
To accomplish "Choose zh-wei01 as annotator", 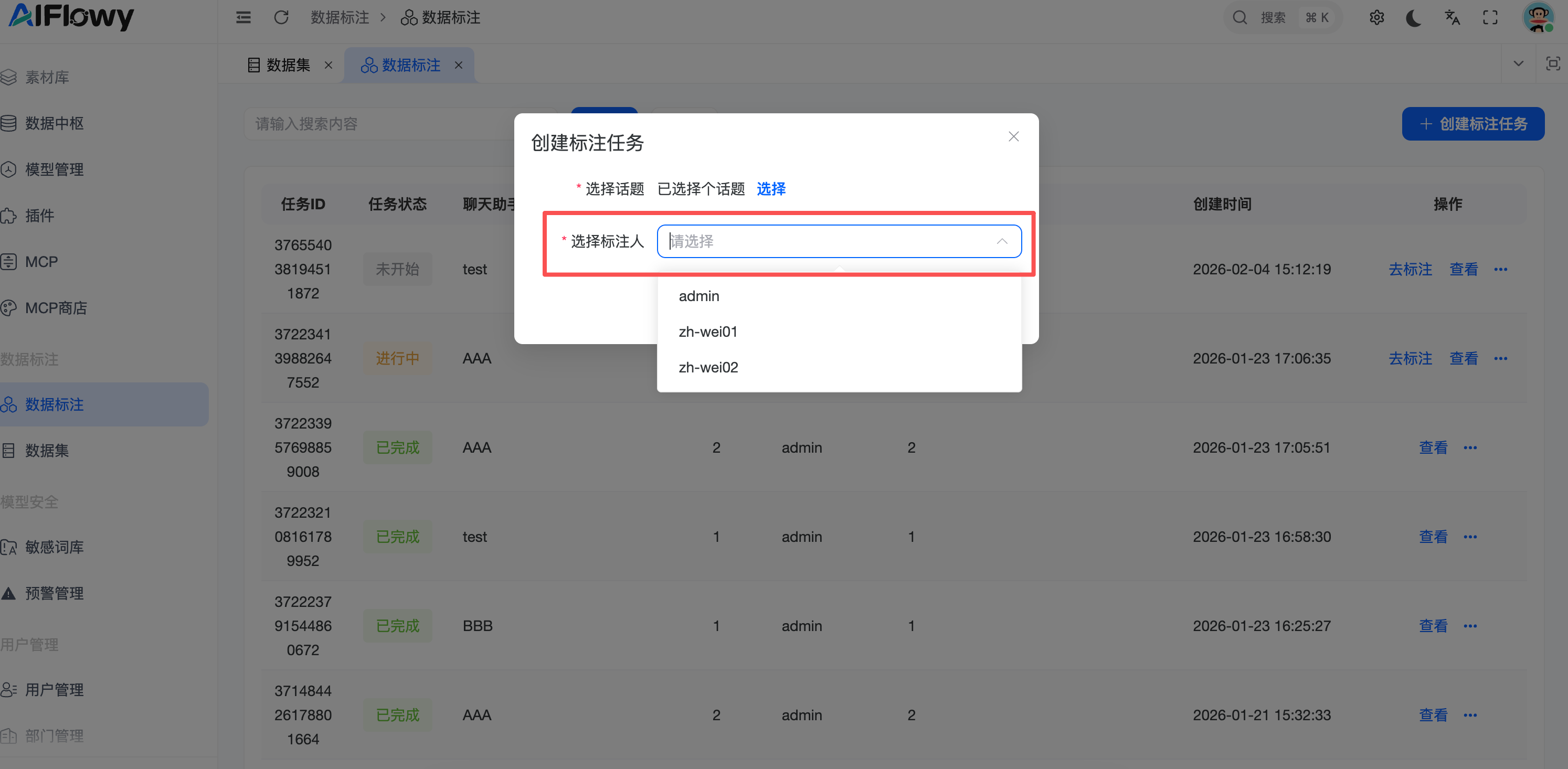I will pos(707,332).
